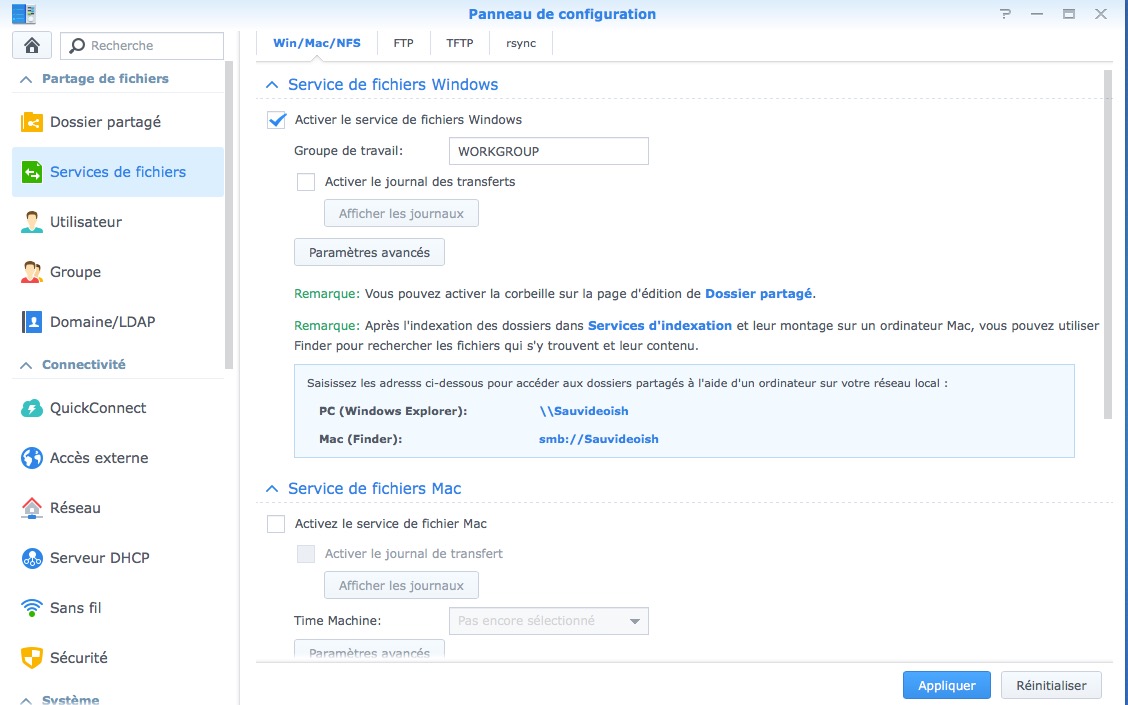The image size is (1128, 705).
Task: Collapse the Service de fichiers Windows section
Action: 272,85
